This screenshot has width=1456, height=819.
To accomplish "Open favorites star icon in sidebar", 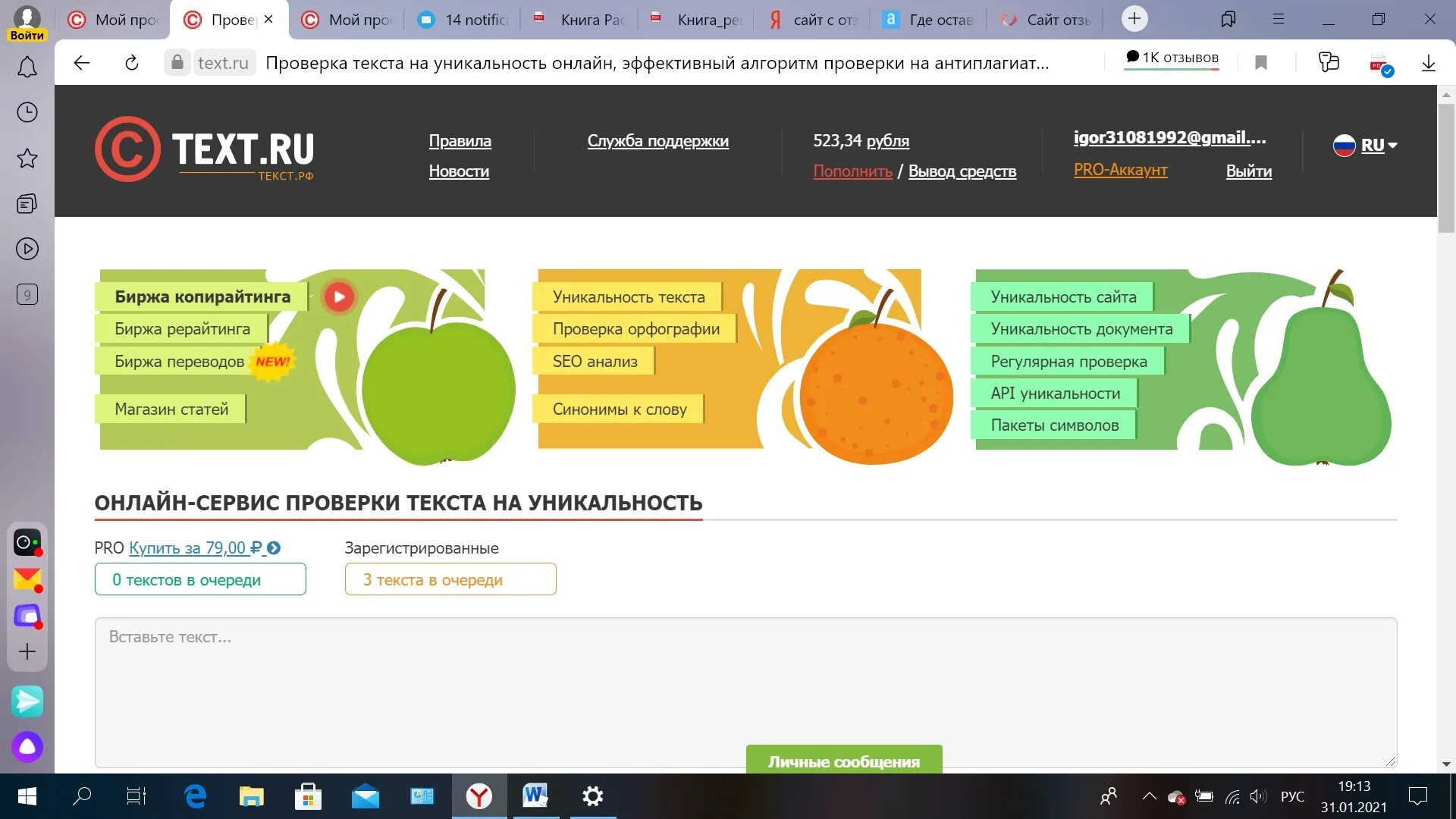I will [x=27, y=158].
